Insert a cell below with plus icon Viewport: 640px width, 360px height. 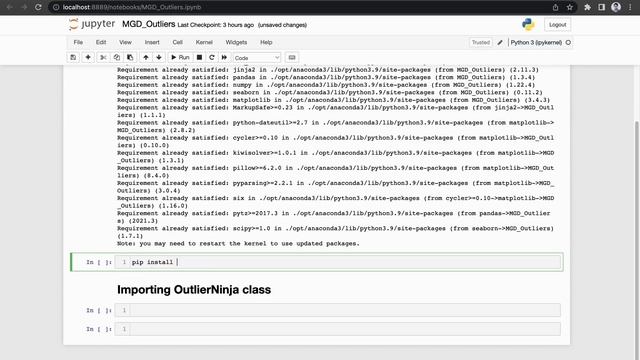[x=88, y=58]
